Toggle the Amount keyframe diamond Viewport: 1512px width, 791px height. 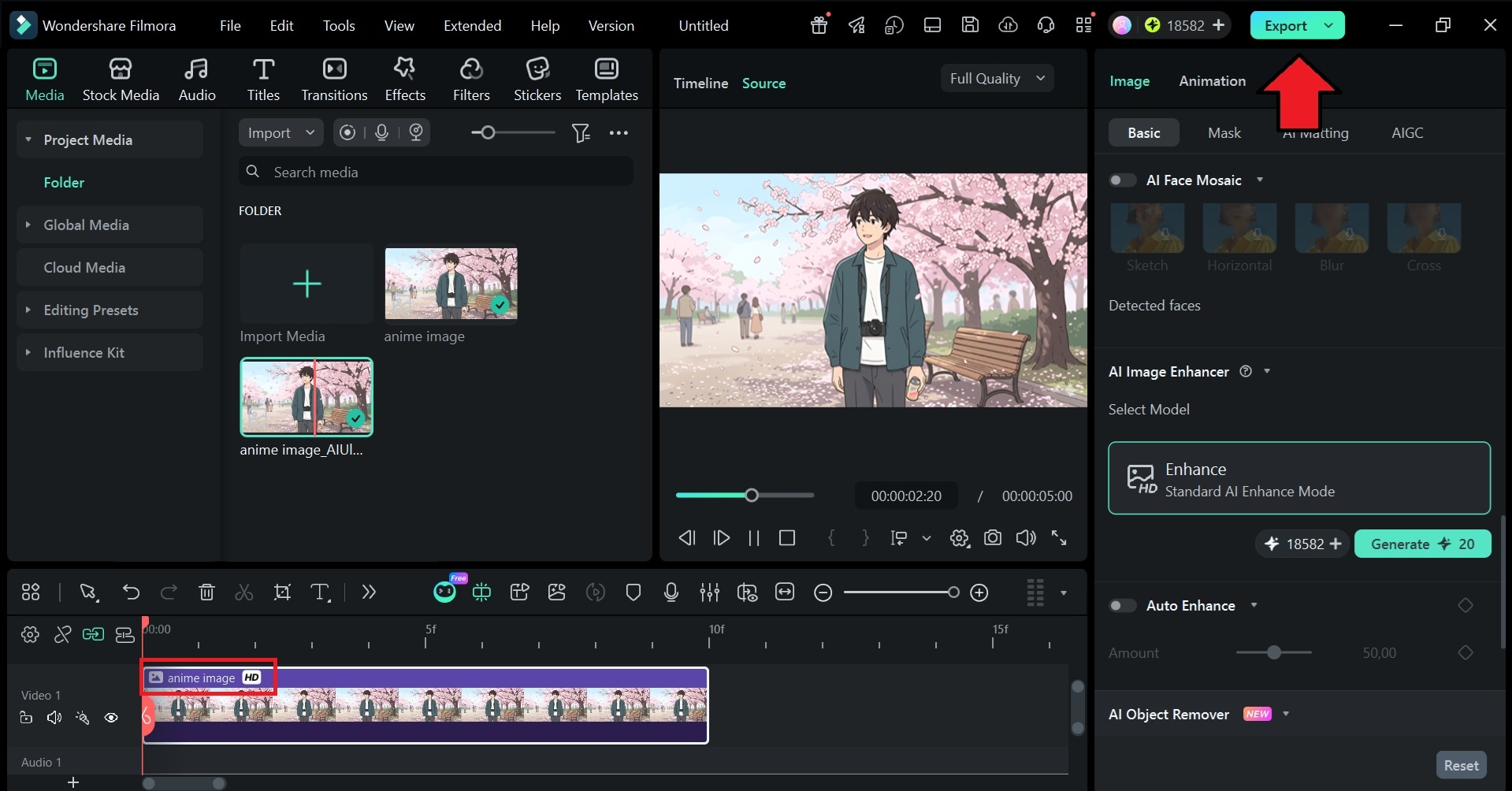click(1466, 652)
